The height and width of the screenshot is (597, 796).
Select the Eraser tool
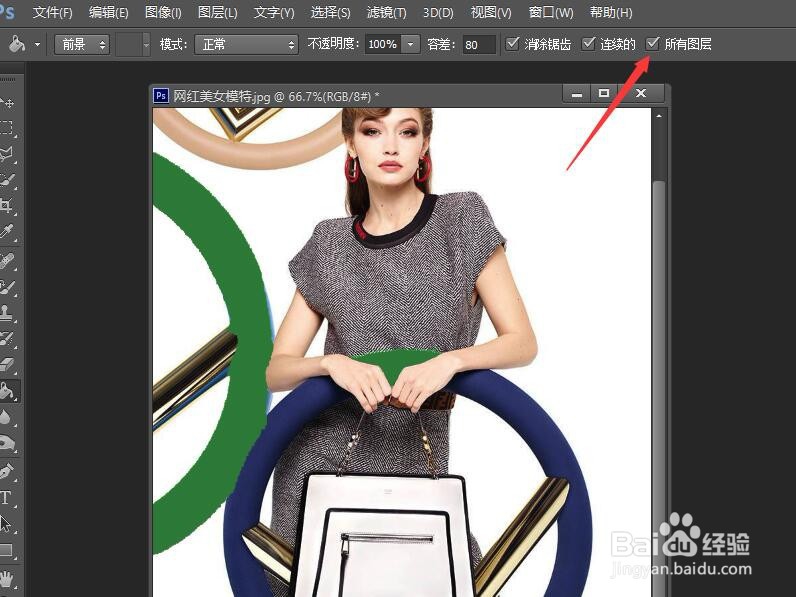coord(7,364)
